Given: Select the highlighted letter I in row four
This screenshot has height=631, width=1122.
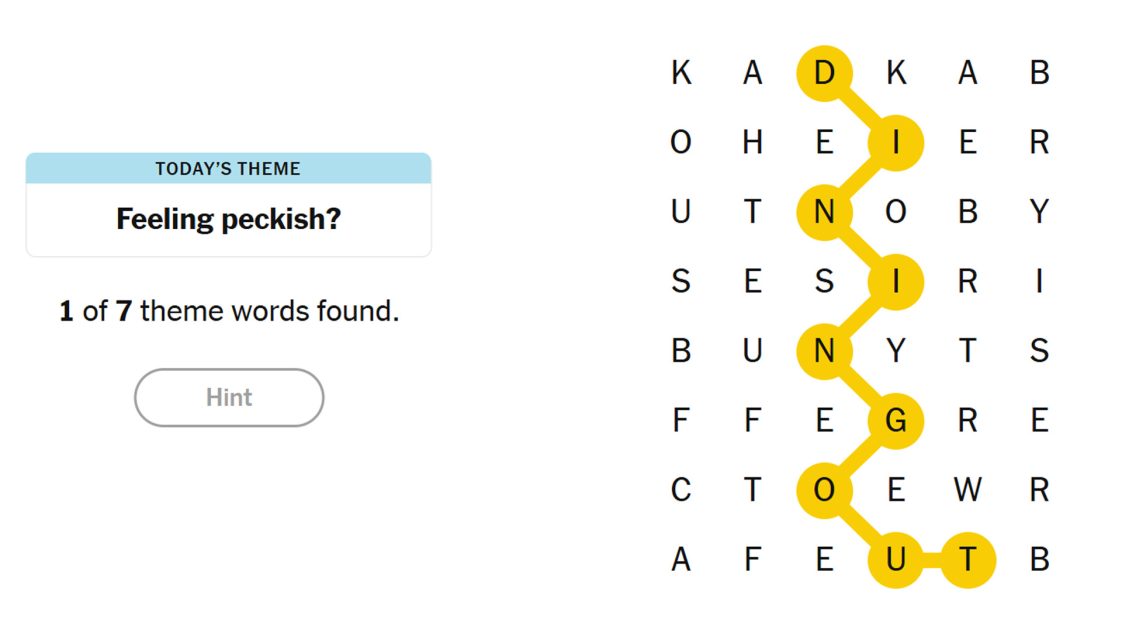Looking at the screenshot, I should (x=896, y=281).
